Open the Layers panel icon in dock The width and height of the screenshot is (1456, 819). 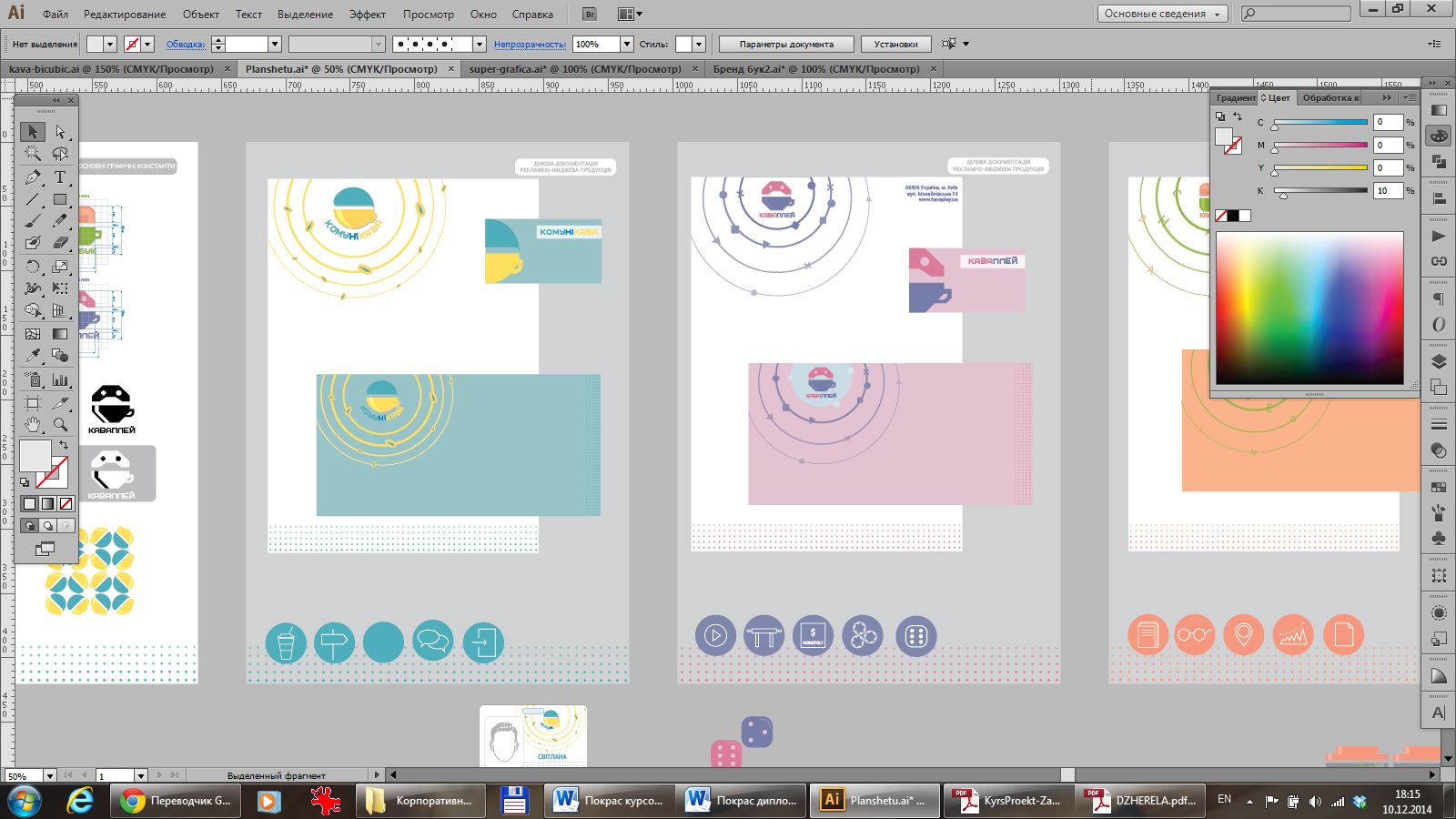(x=1439, y=362)
